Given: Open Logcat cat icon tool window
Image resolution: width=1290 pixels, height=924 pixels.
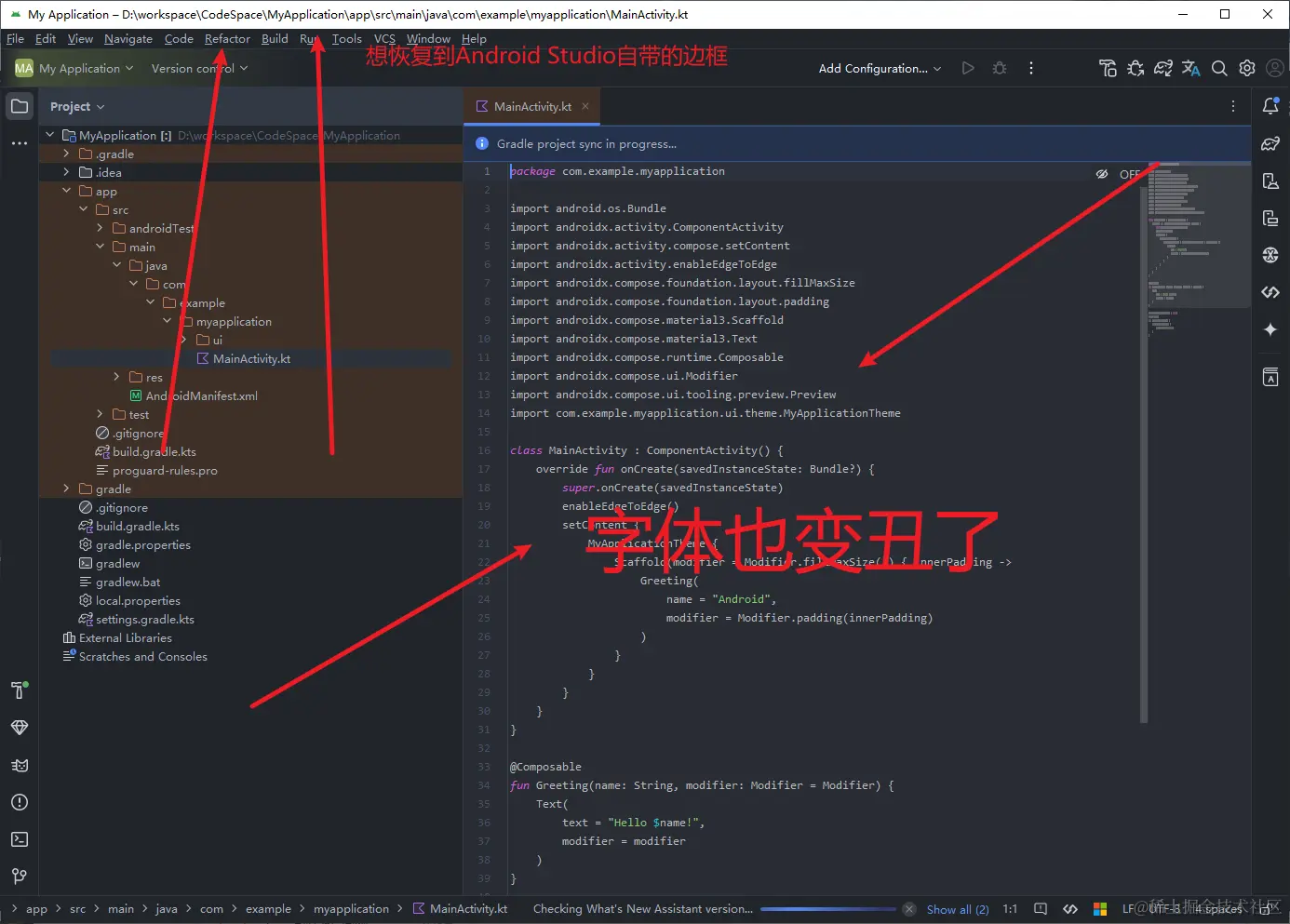Looking at the screenshot, I should pos(20,765).
